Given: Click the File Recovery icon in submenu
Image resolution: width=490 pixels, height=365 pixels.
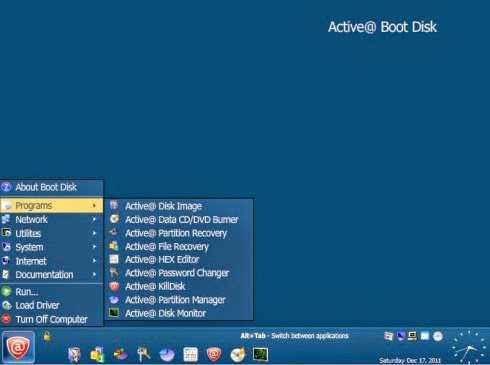Looking at the screenshot, I should (114, 246).
